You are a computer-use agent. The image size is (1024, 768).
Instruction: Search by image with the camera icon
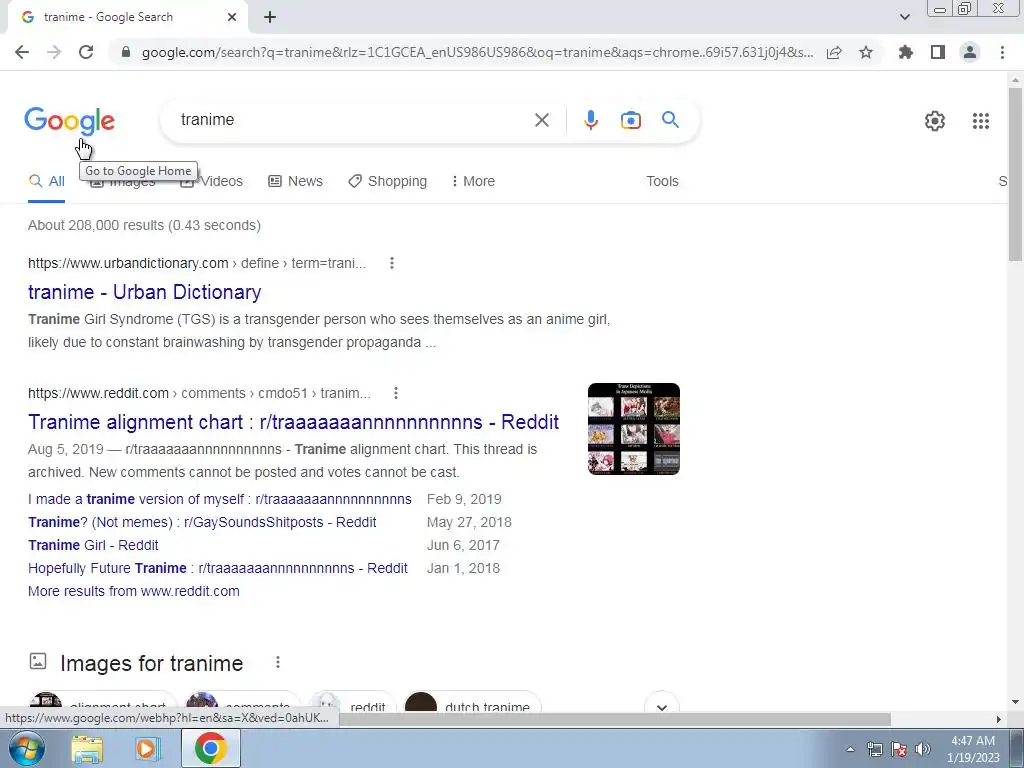pyautogui.click(x=630, y=120)
